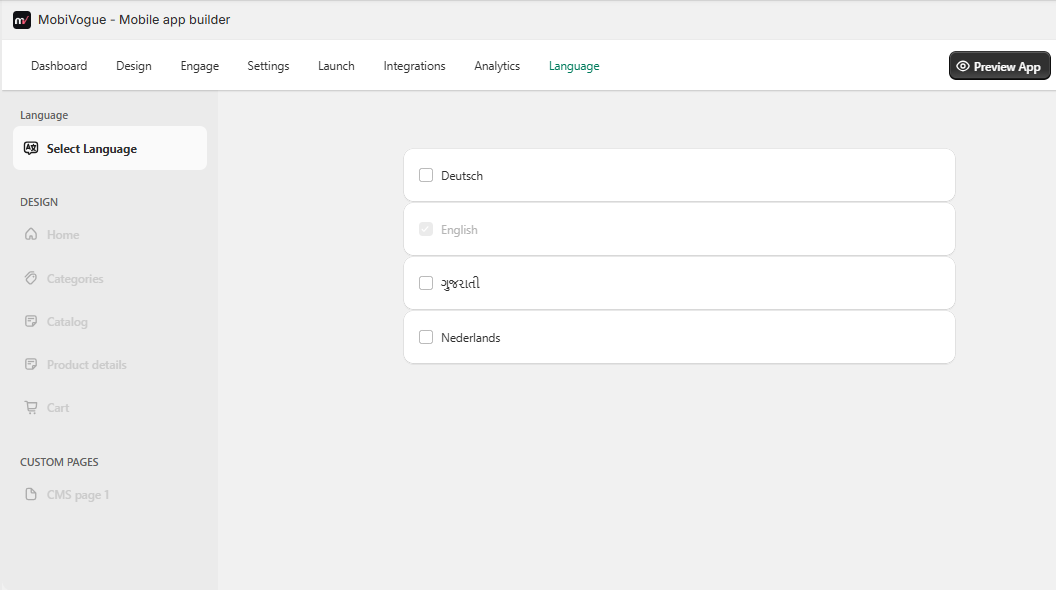The height and width of the screenshot is (590, 1056).
Task: Click the MobiVogue app logo icon
Action: pyautogui.click(x=22, y=20)
